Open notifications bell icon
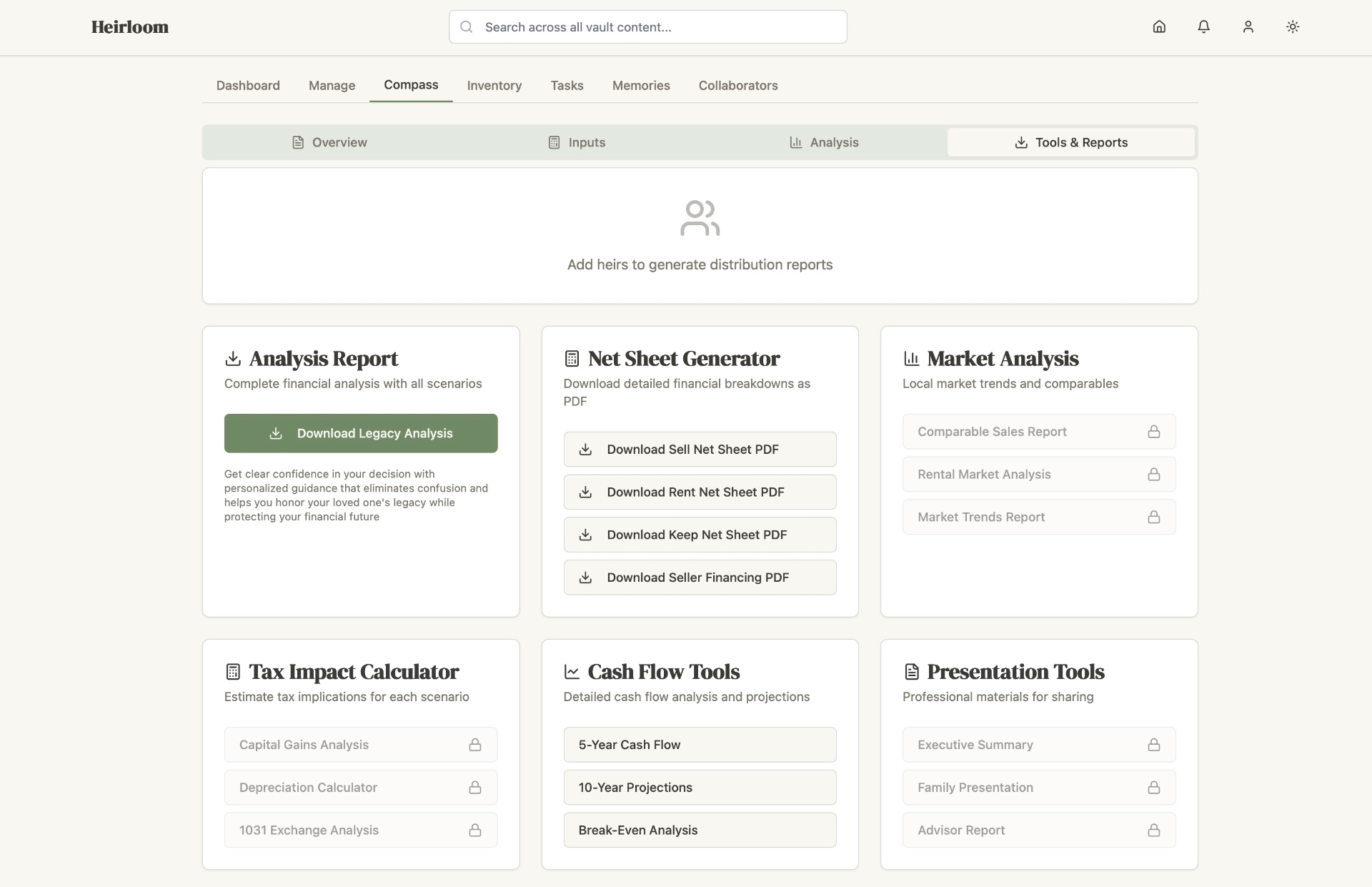The image size is (1372, 887). pos(1203,27)
